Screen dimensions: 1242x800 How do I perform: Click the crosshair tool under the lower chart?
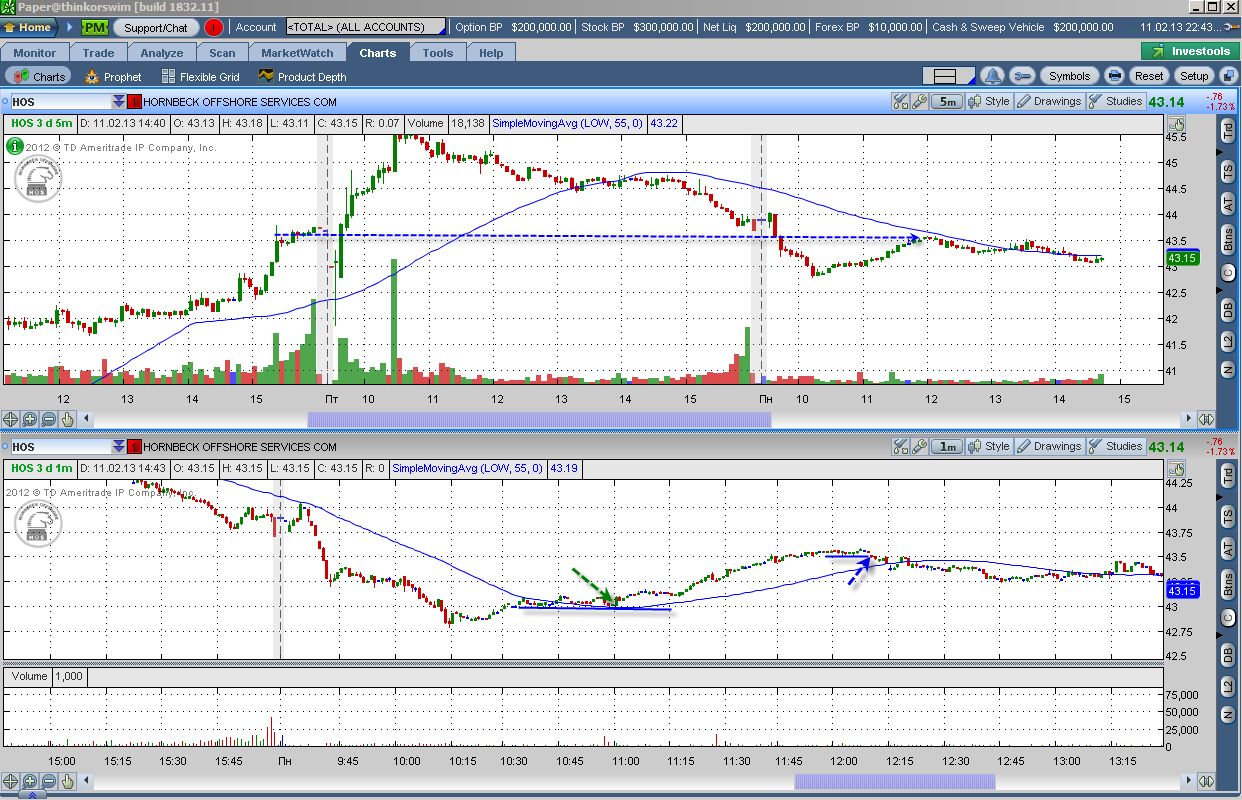tap(11, 781)
